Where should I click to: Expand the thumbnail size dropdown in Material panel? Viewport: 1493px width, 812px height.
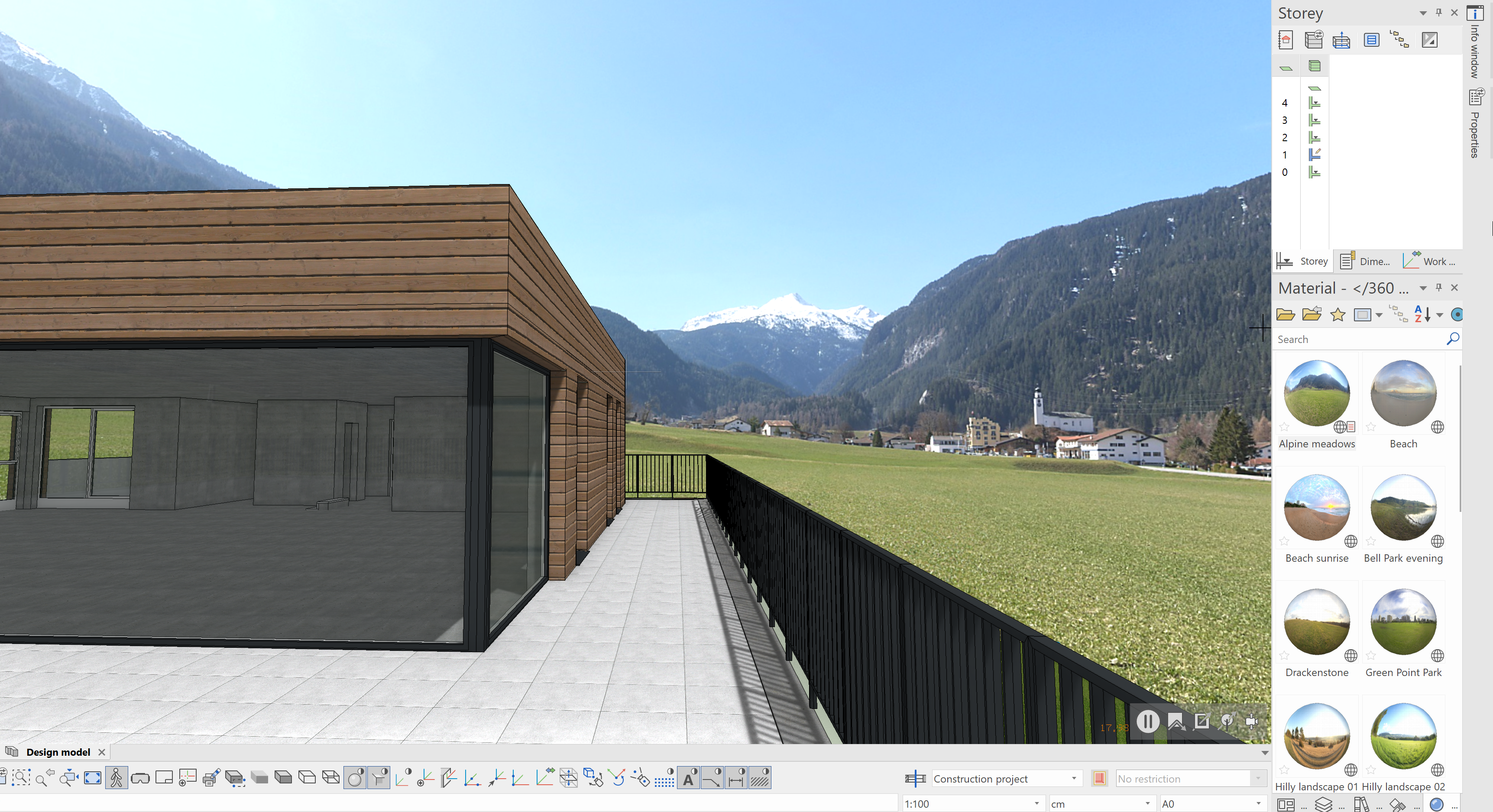[x=1379, y=315]
